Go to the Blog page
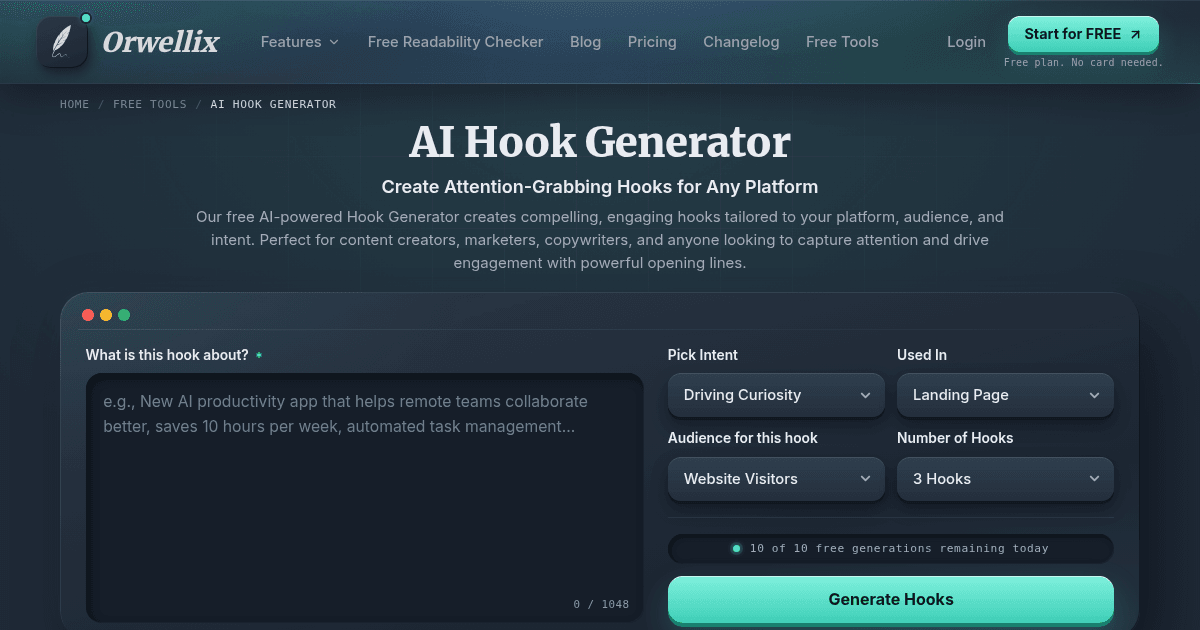Viewport: 1200px width, 630px height. pyautogui.click(x=585, y=42)
